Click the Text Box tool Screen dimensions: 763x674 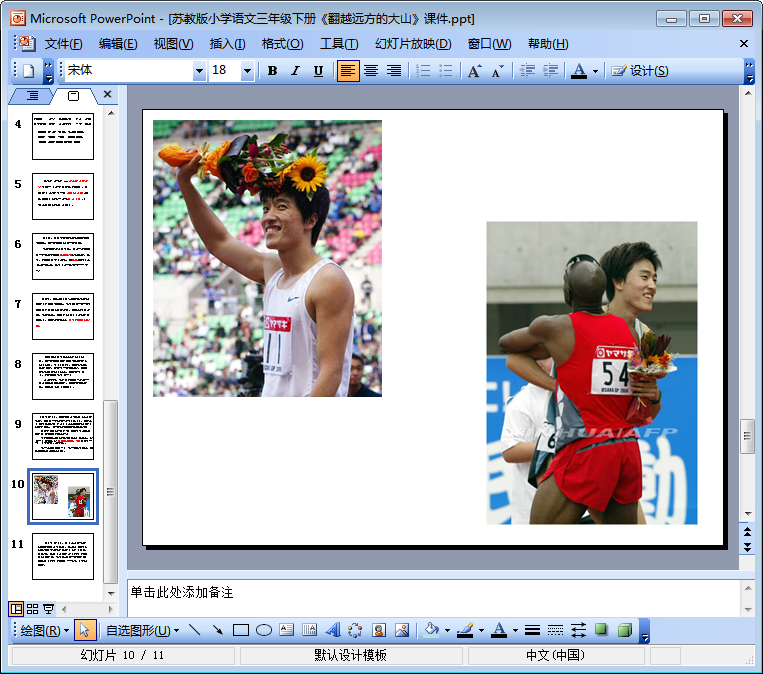[287, 631]
